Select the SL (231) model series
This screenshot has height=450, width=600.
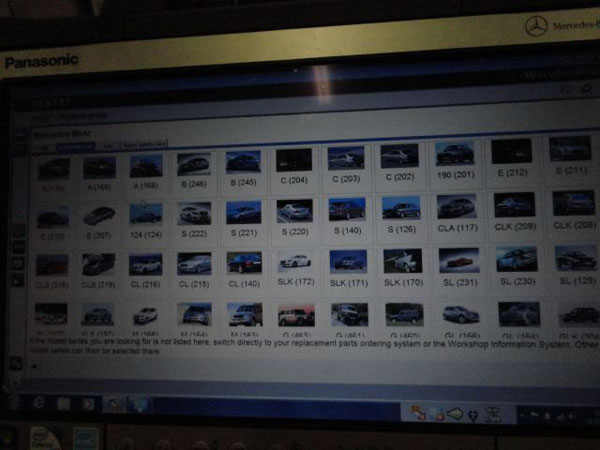point(460,268)
